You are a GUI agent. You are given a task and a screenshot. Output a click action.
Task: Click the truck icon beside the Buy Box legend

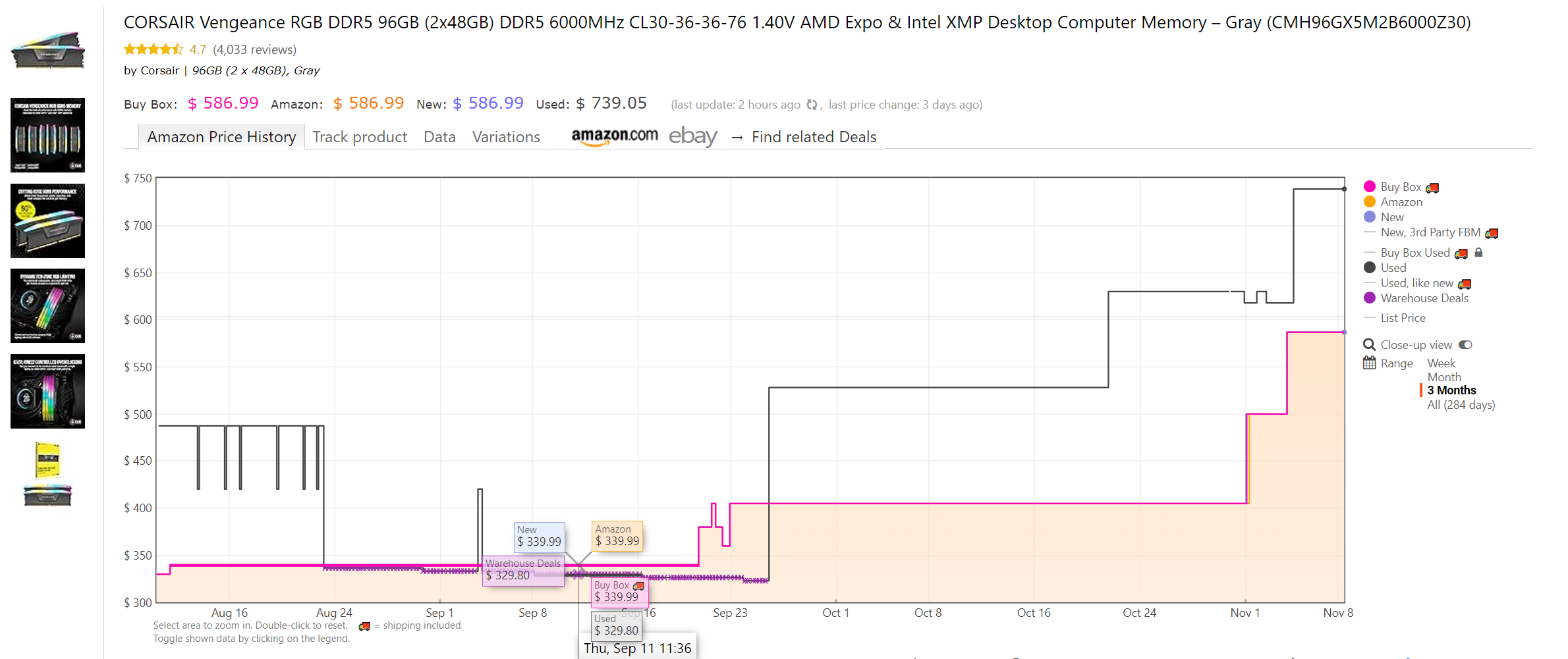(x=1432, y=188)
